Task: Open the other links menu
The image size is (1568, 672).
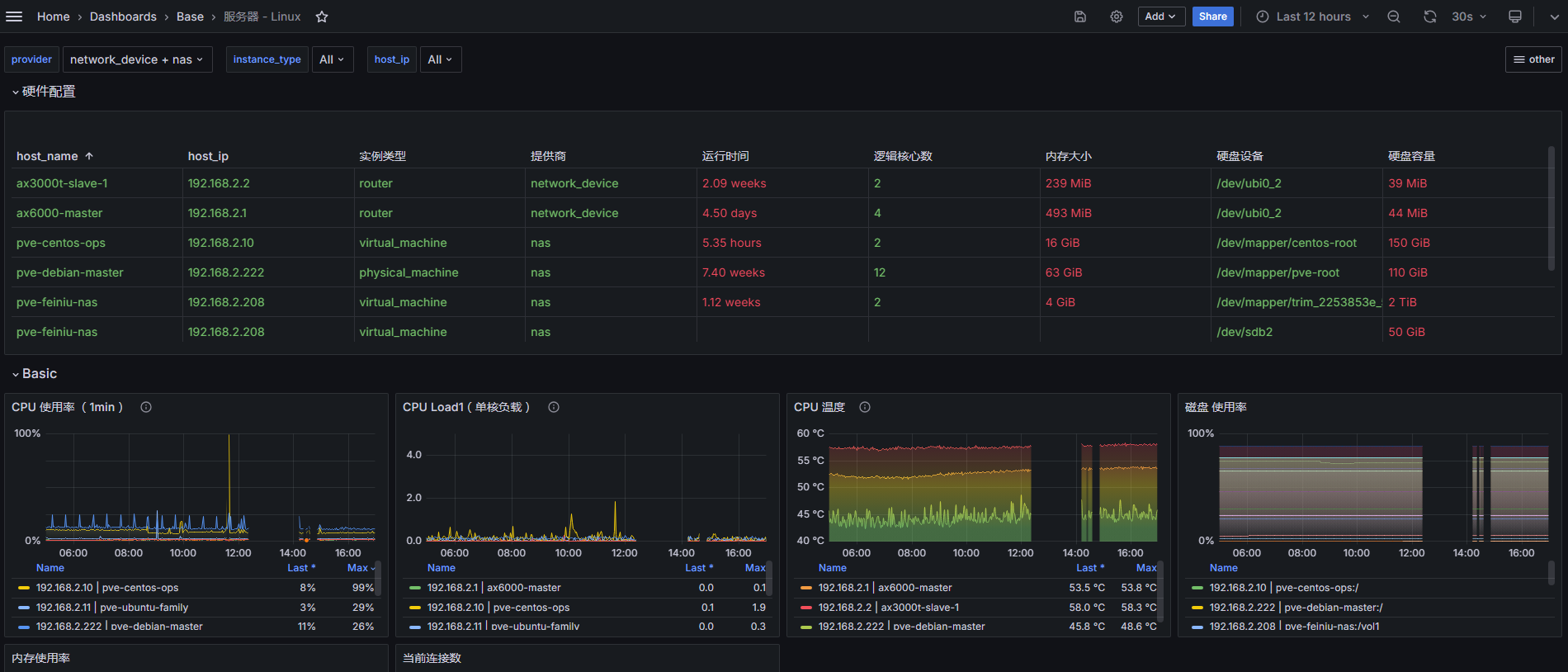Action: 1533,59
